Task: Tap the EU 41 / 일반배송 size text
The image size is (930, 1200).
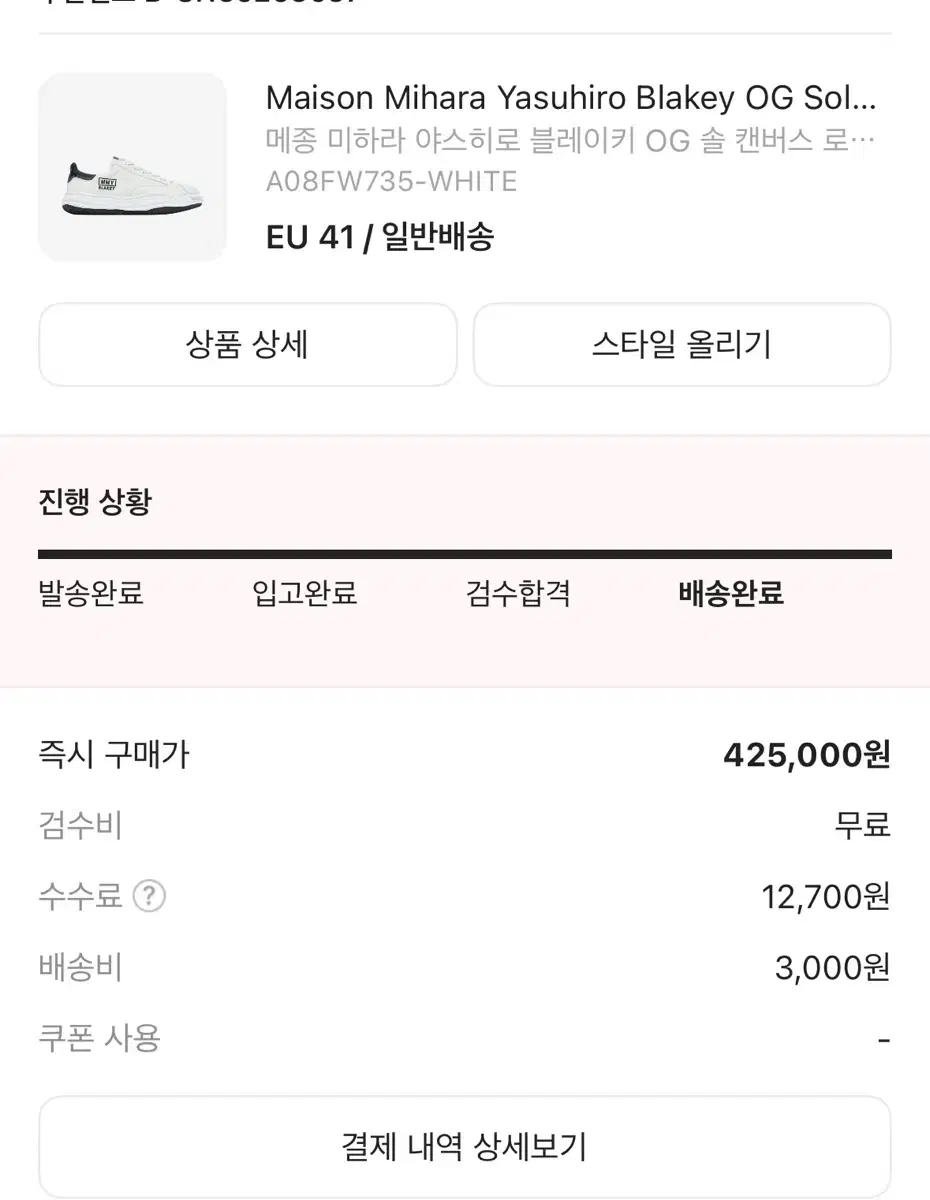Action: coord(380,237)
